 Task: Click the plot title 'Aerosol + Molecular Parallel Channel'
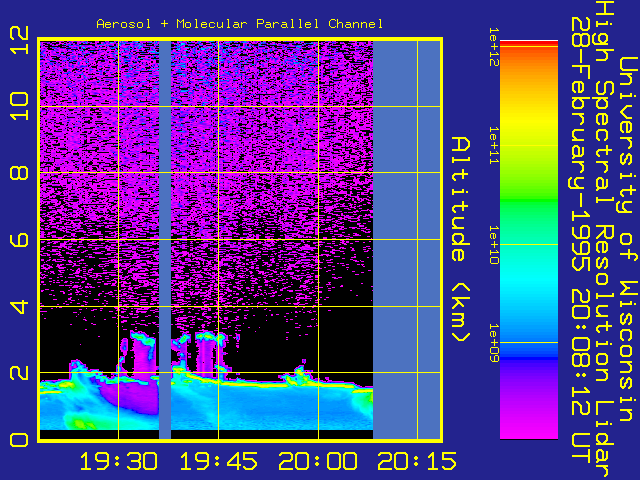pos(240,24)
